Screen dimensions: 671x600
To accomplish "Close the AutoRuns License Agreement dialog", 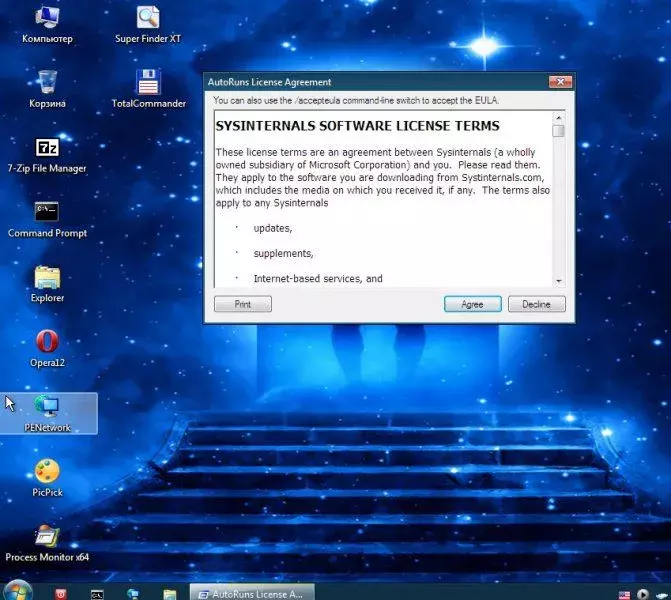I will [560, 81].
